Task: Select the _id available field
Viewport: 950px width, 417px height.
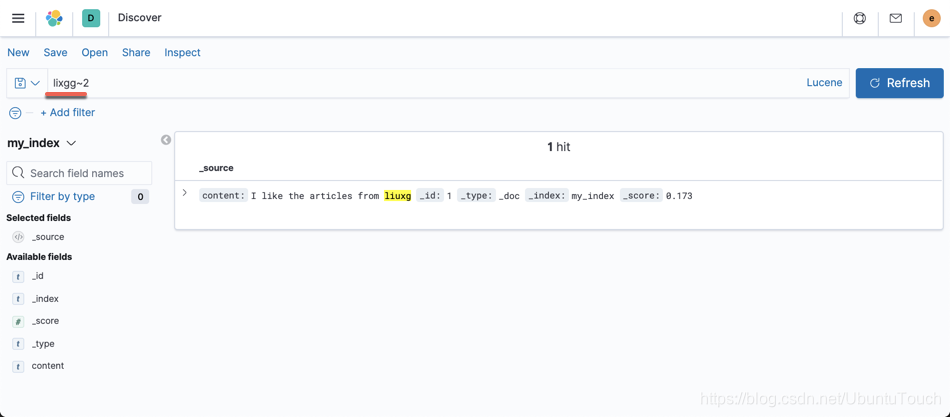Action: 38,276
